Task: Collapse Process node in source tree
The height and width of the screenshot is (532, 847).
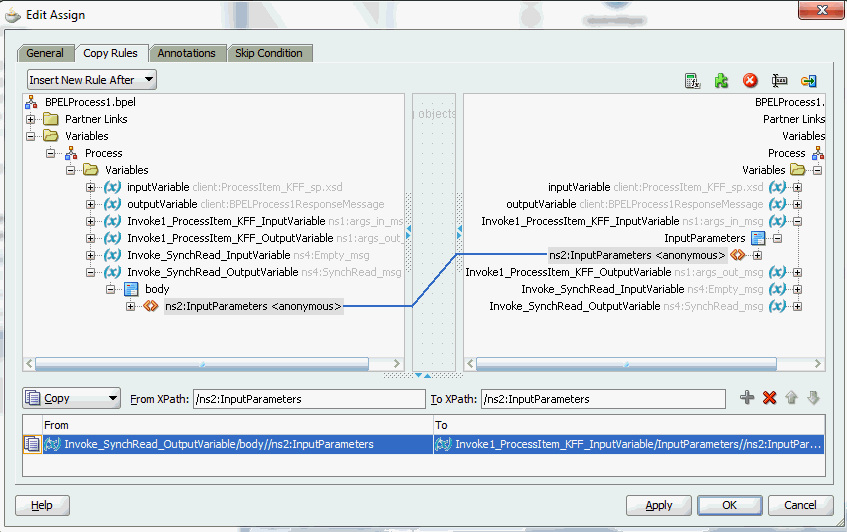Action: click(x=51, y=153)
